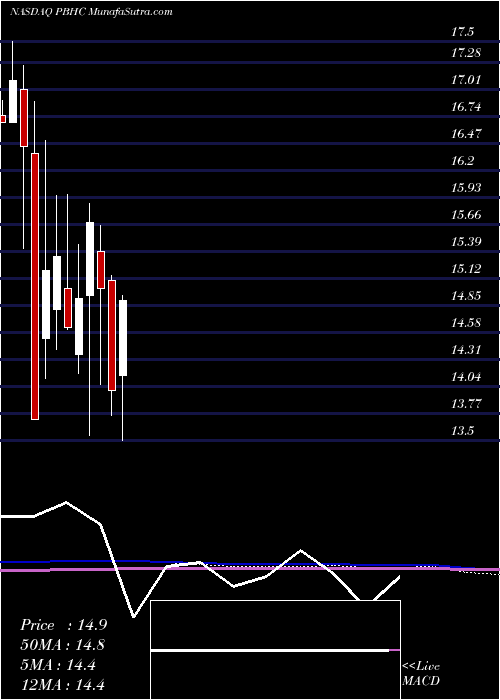Select the 15.93 price axis label

[x=466, y=188]
